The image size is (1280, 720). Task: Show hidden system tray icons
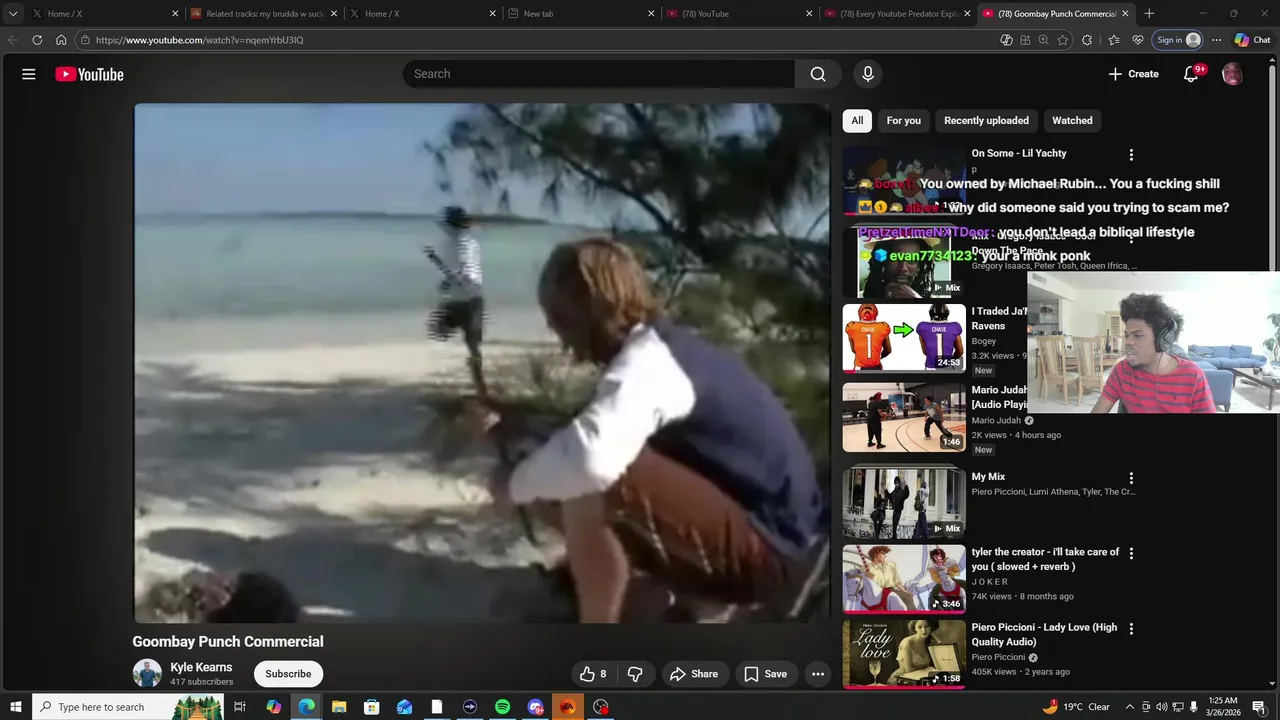1130,707
